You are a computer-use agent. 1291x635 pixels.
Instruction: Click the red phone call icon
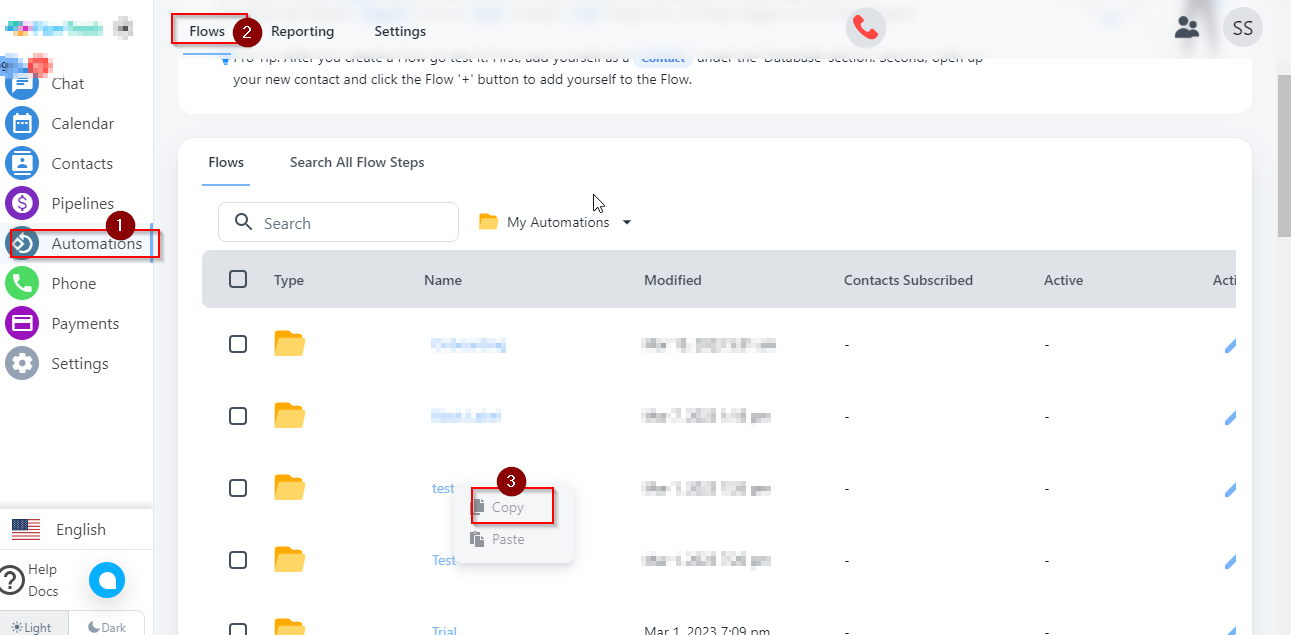[x=866, y=28]
